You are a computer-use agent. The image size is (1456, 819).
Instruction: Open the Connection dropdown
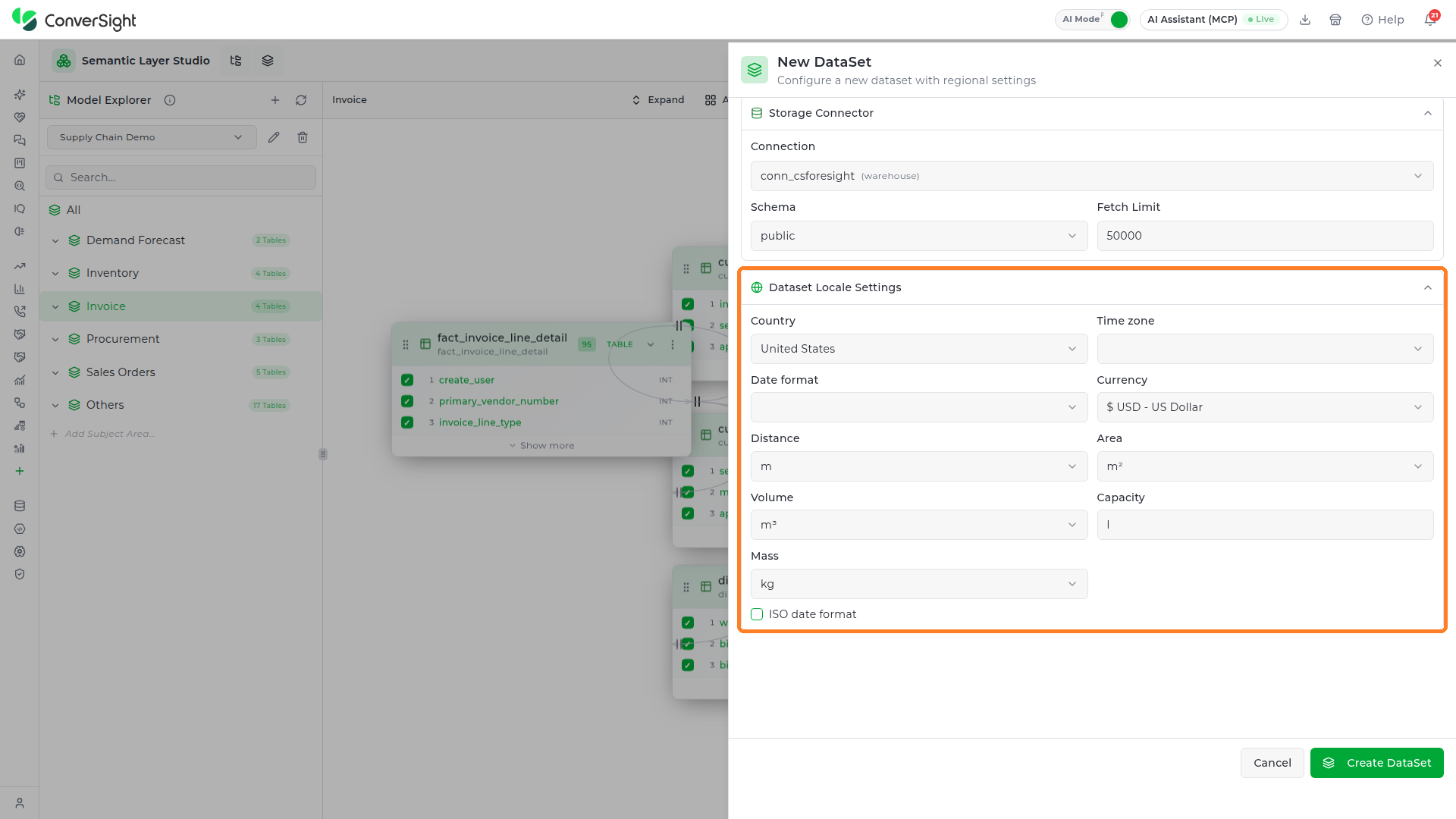[x=1092, y=176]
